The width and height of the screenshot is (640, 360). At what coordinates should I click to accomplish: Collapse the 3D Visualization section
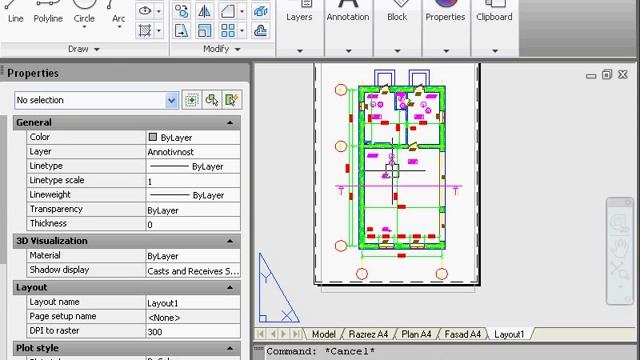point(230,241)
